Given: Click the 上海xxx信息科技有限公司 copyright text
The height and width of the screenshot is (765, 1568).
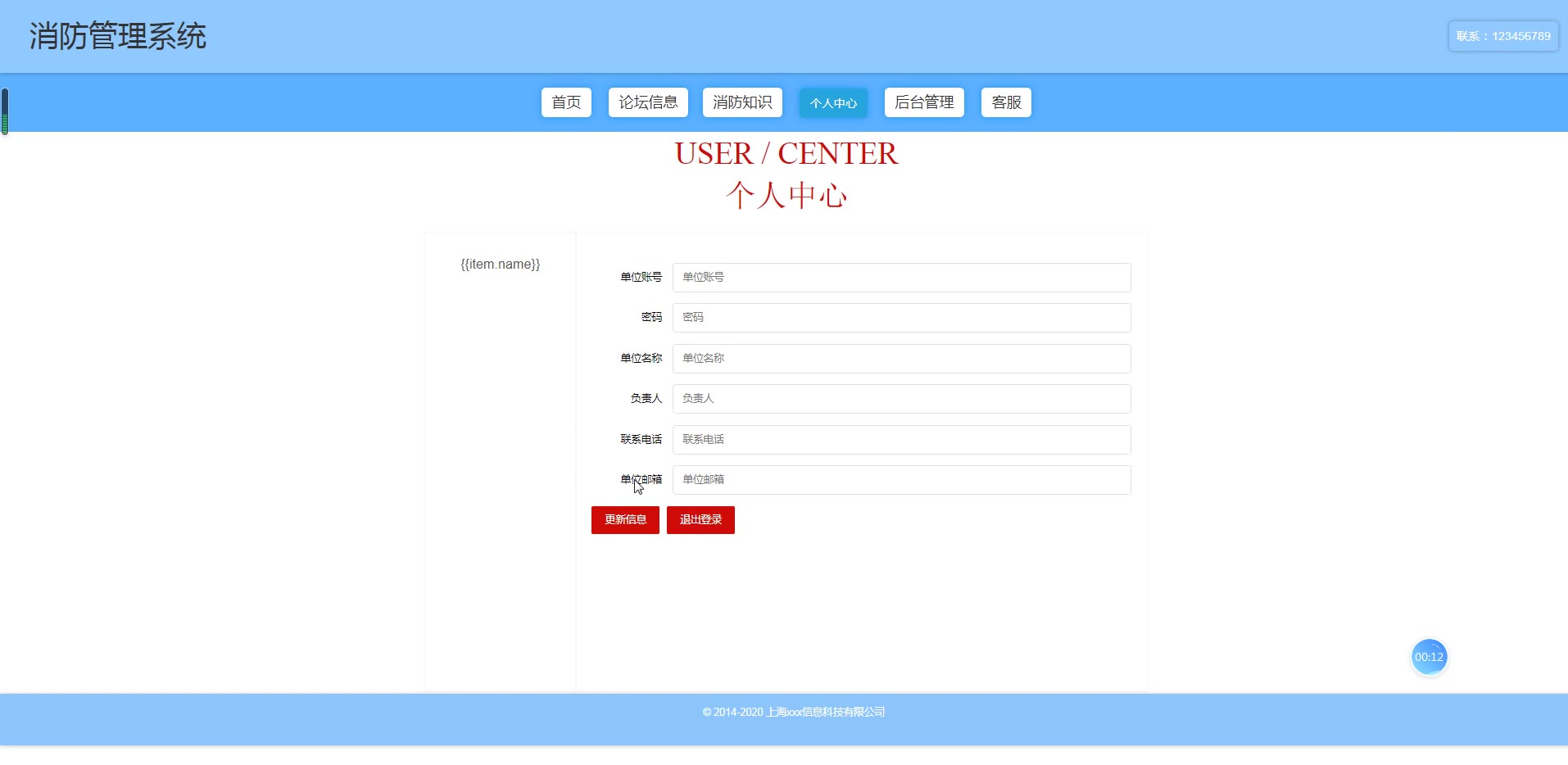Looking at the screenshot, I should 825,713.
